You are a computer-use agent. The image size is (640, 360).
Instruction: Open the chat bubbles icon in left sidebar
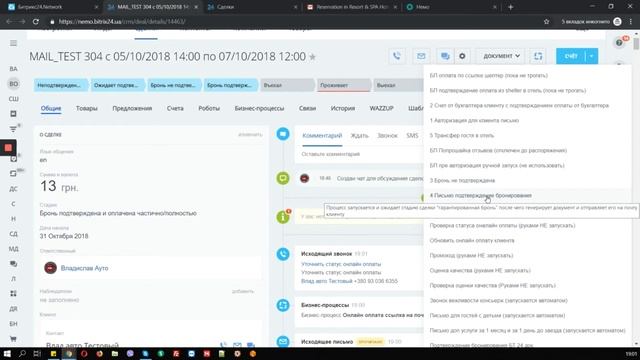point(13,264)
